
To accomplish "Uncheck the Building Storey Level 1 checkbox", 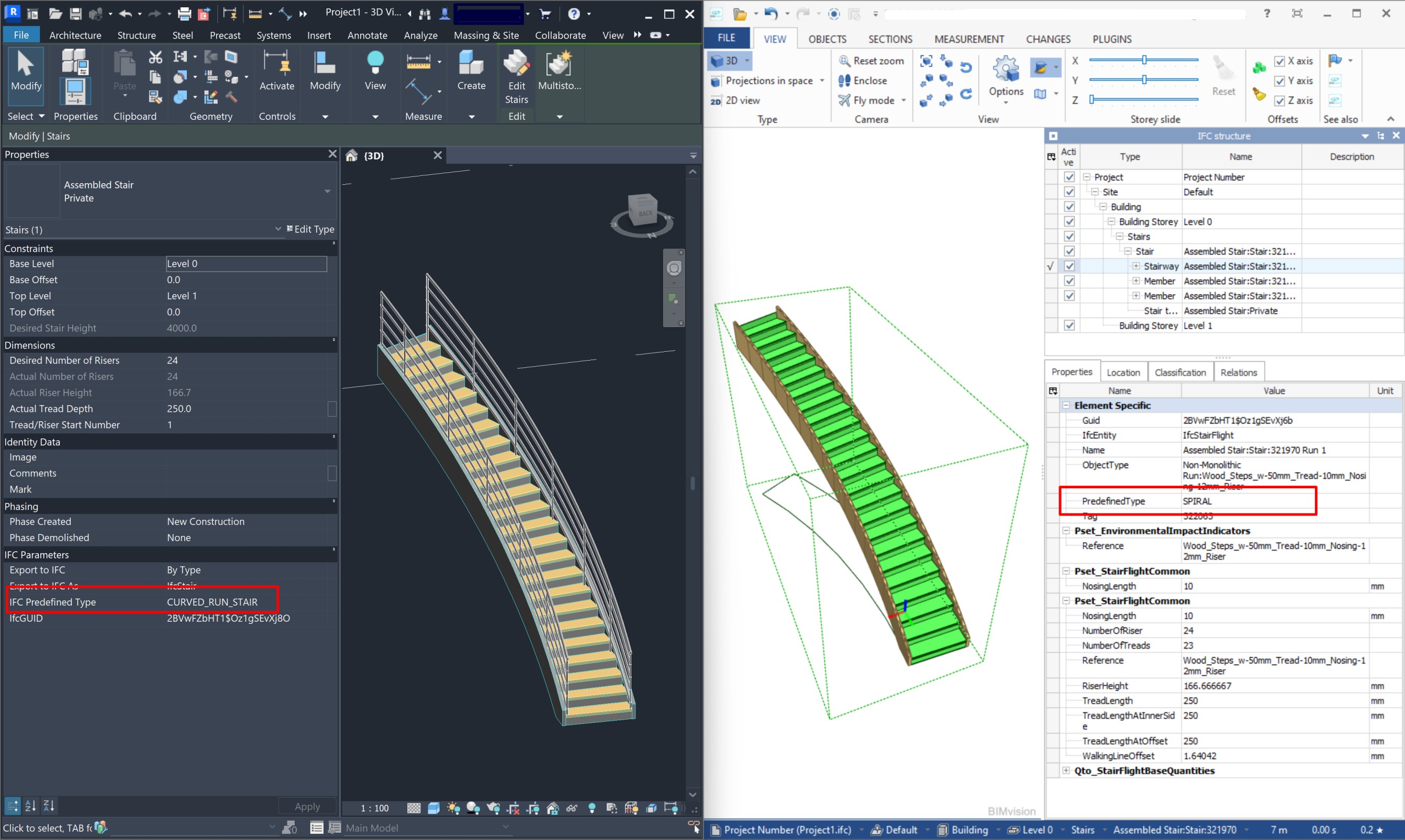I will pyautogui.click(x=1069, y=326).
